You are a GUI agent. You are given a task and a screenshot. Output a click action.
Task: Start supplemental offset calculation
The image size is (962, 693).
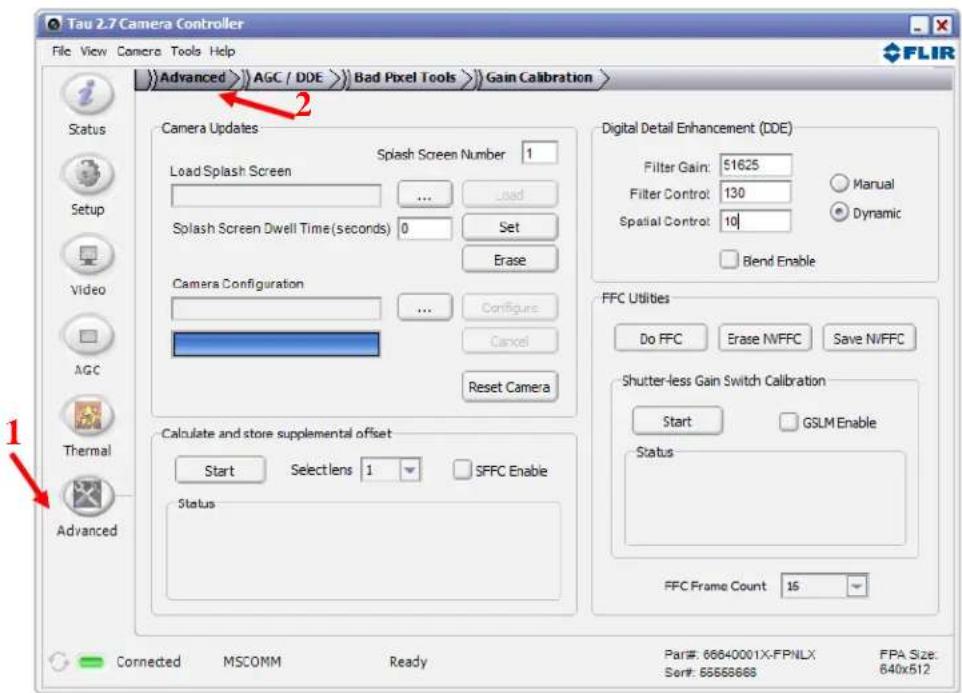(220, 470)
